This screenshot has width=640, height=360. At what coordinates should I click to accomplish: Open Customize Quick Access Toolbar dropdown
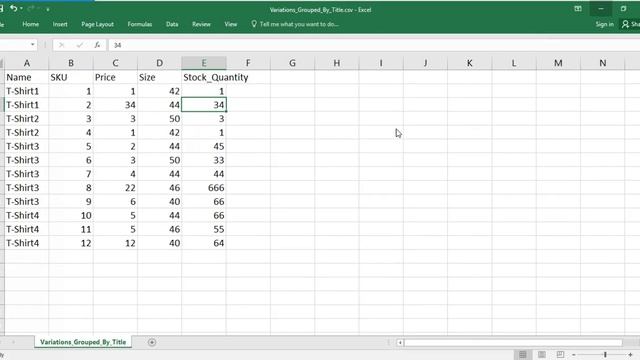[x=48, y=9]
